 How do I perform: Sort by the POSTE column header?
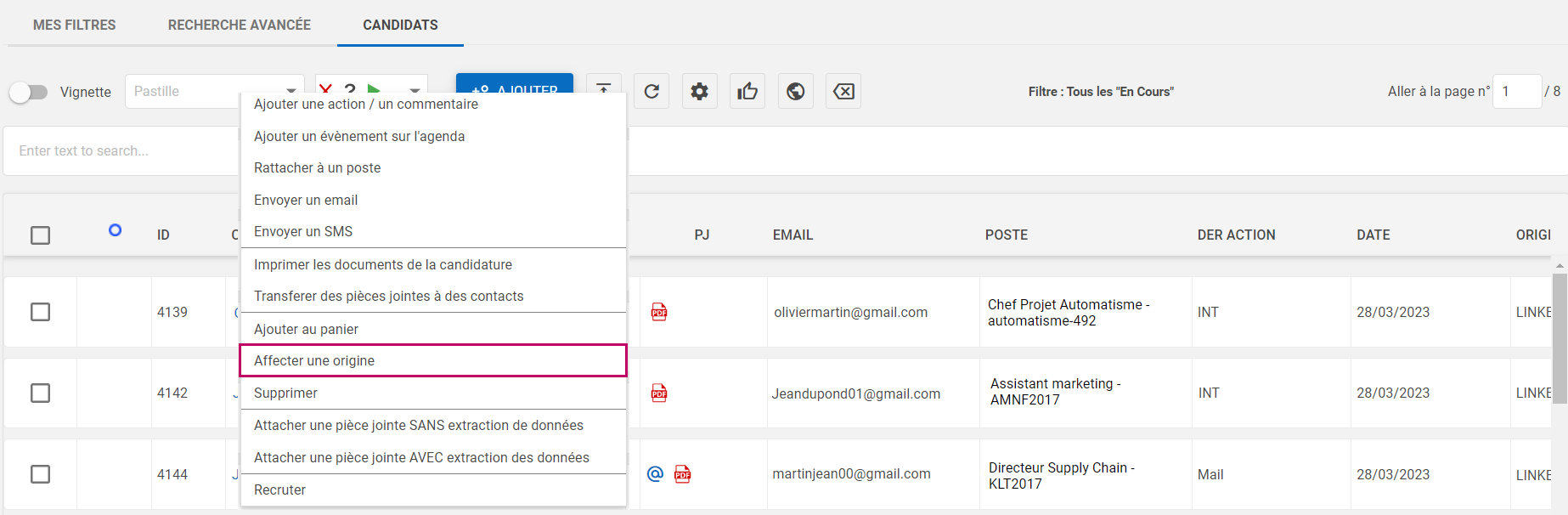pyautogui.click(x=1006, y=235)
